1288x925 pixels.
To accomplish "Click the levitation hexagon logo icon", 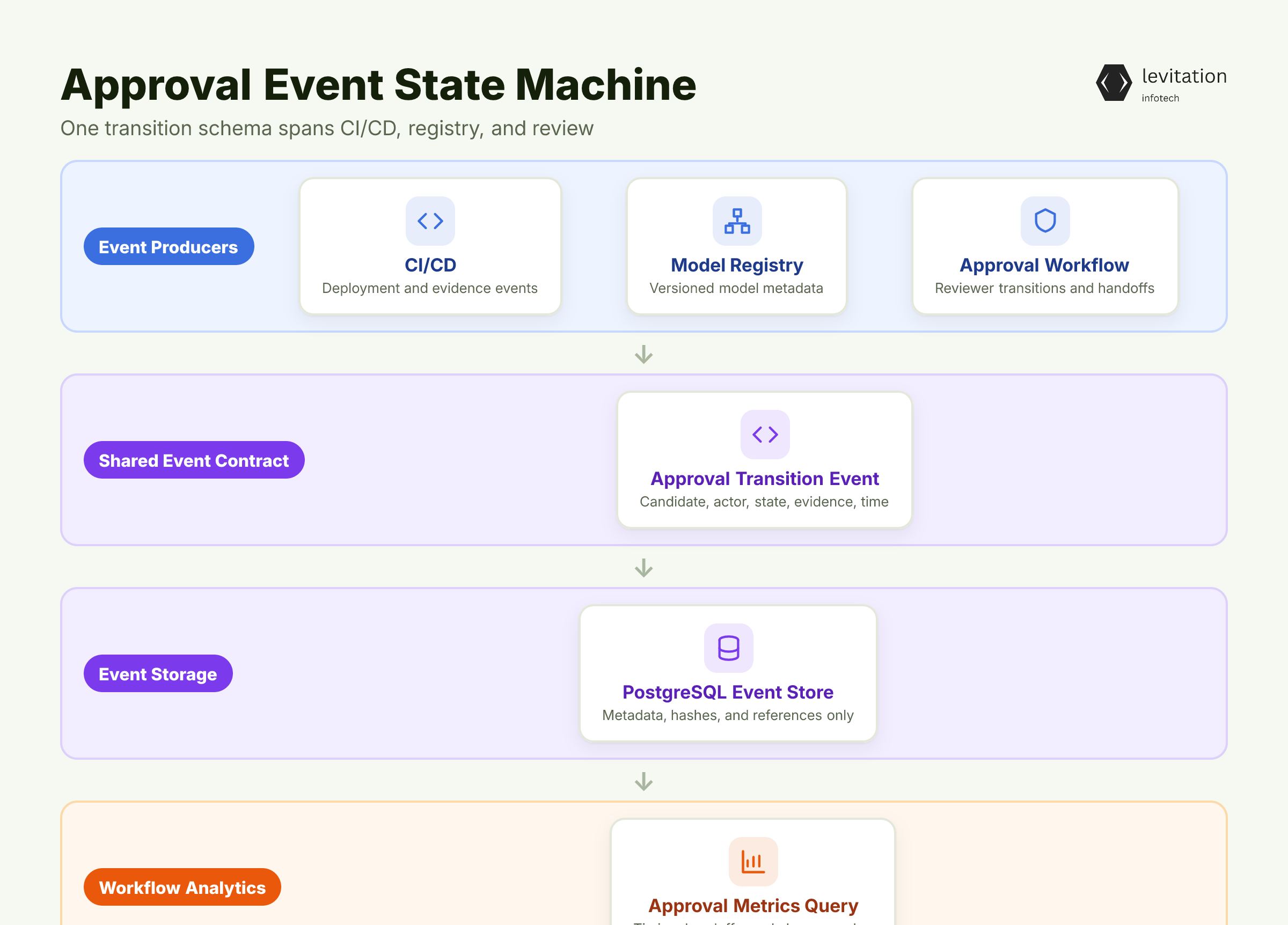I will tap(1114, 83).
